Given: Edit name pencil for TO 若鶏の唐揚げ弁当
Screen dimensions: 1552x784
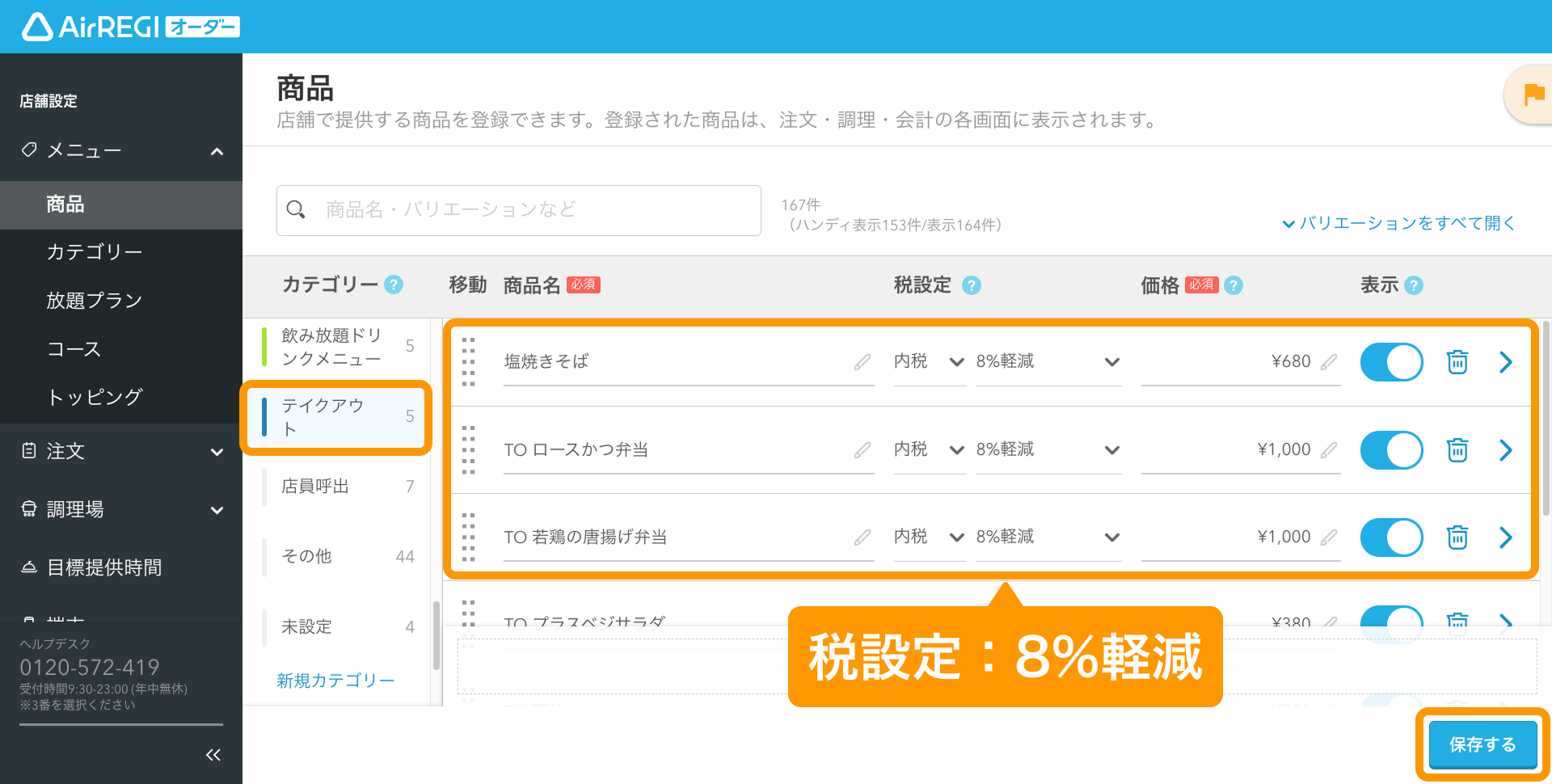Looking at the screenshot, I should [x=862, y=537].
